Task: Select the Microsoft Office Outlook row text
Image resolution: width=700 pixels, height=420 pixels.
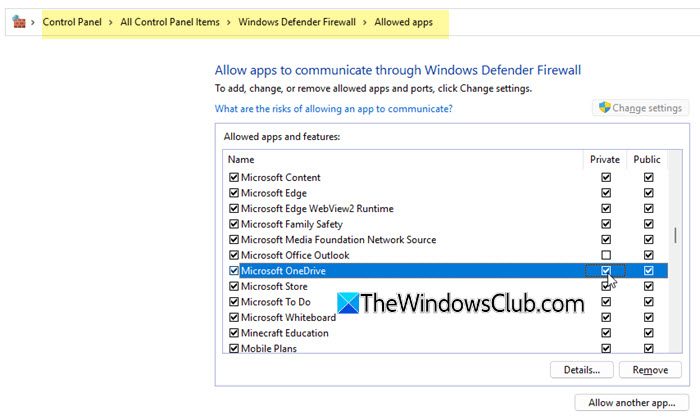Action: [295, 255]
